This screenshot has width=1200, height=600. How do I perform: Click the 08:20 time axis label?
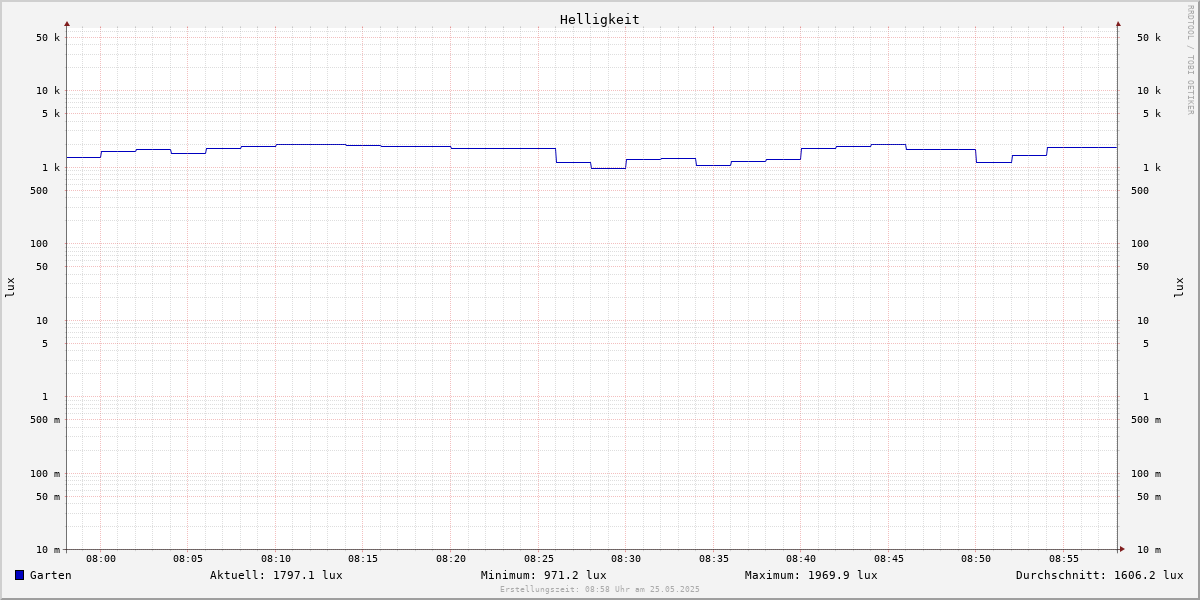click(451, 559)
